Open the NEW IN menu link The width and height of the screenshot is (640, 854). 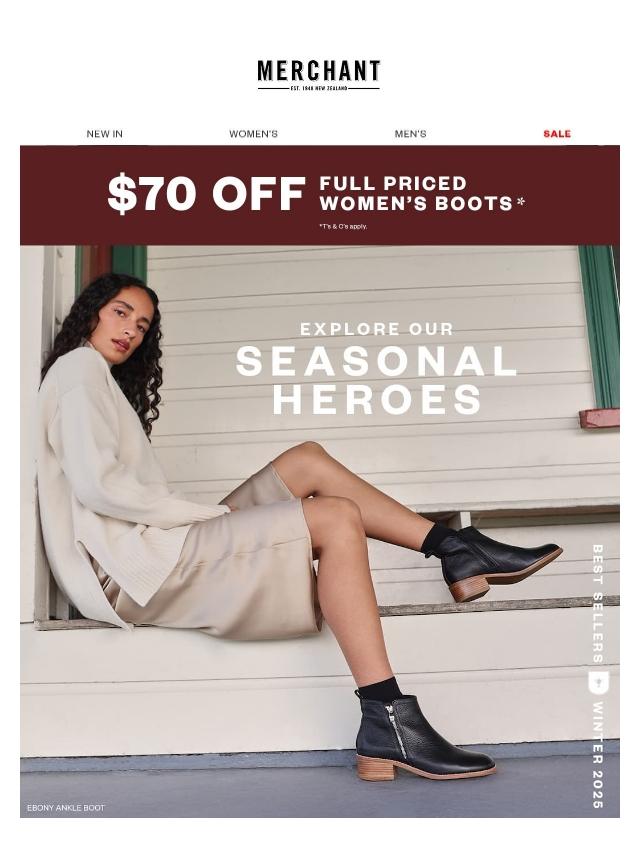[x=105, y=134]
